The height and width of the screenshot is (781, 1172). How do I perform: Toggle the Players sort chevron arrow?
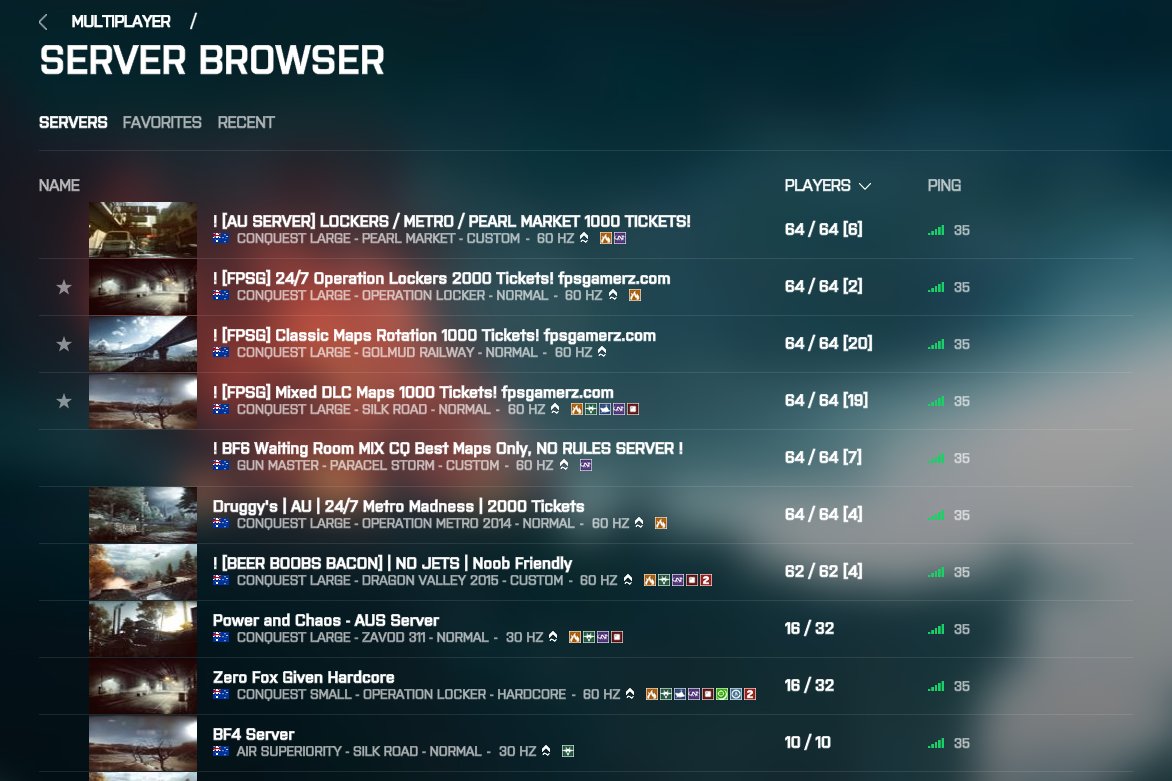point(865,186)
